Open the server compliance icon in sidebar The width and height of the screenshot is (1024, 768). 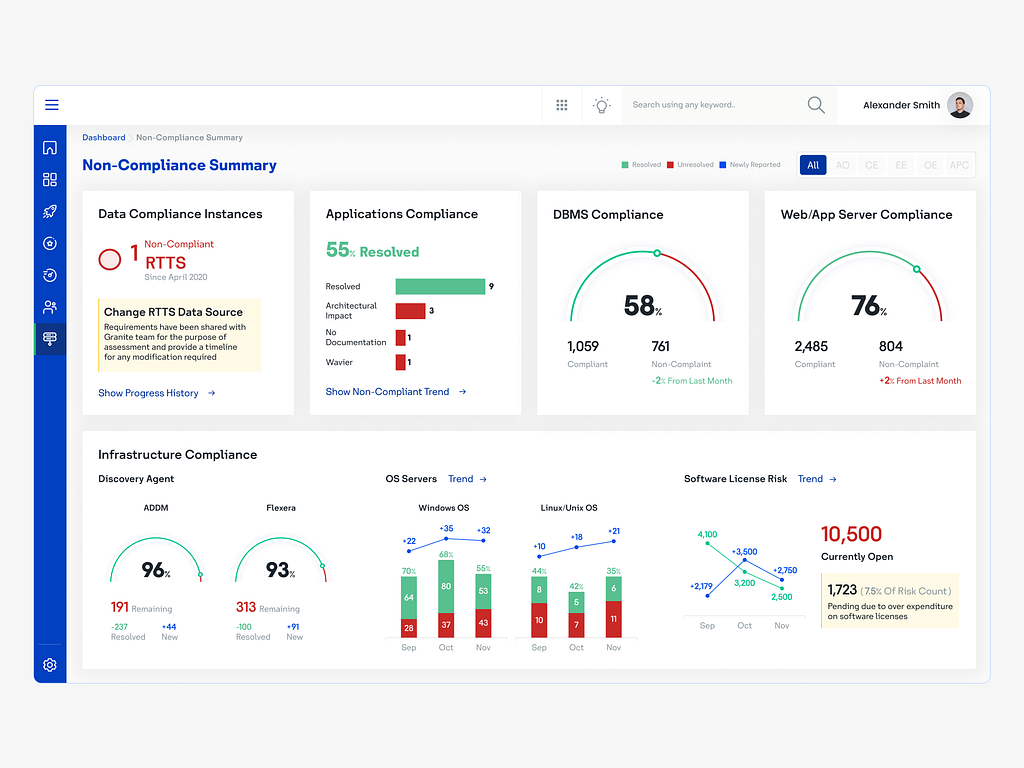click(50, 339)
